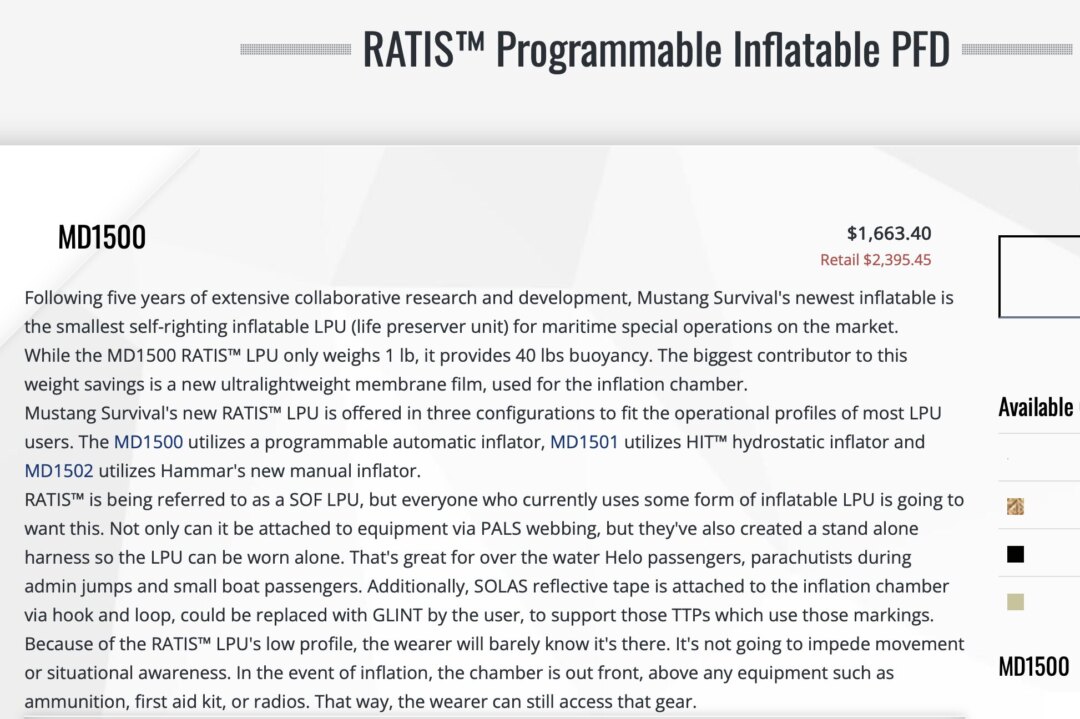Select the tan color swatch
This screenshot has height=719, width=1080.
(x=1015, y=602)
